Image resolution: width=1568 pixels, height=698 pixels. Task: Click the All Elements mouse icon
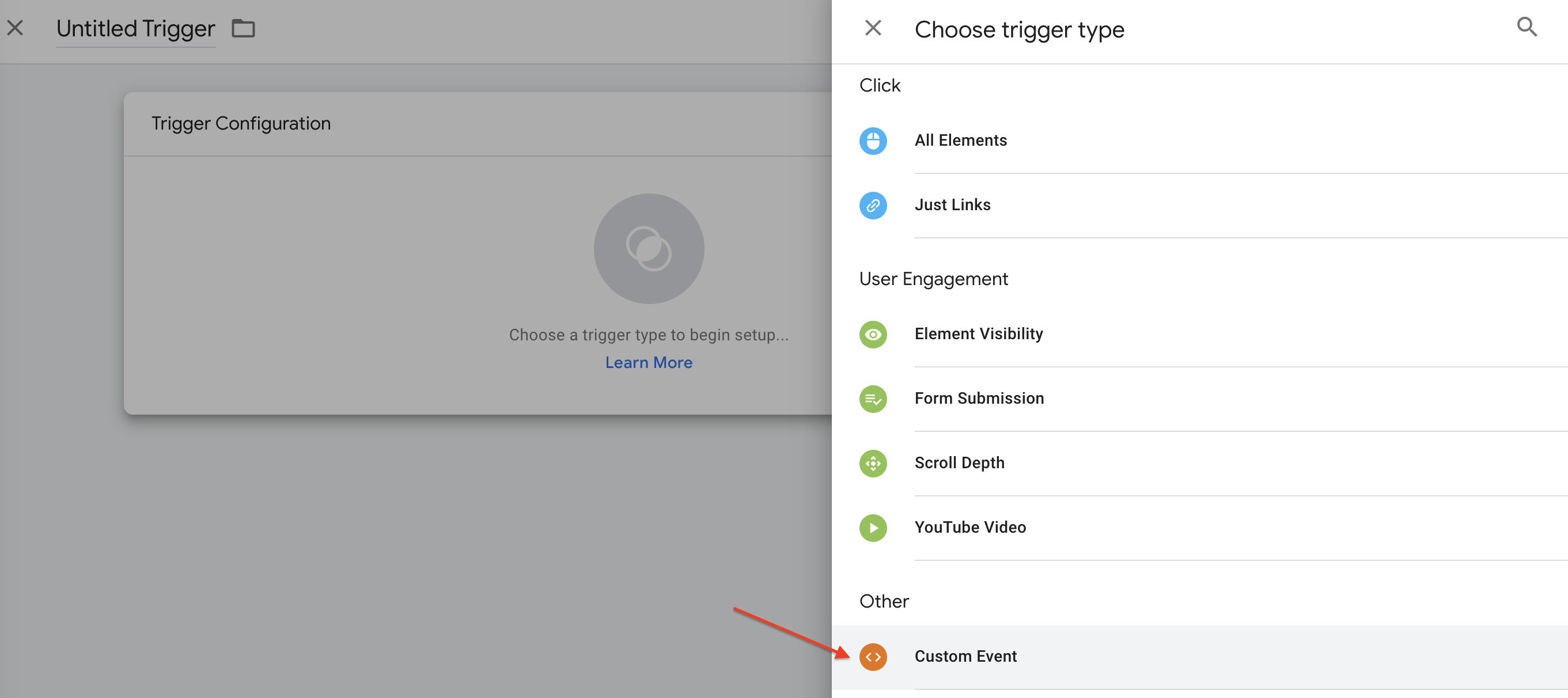click(x=873, y=141)
